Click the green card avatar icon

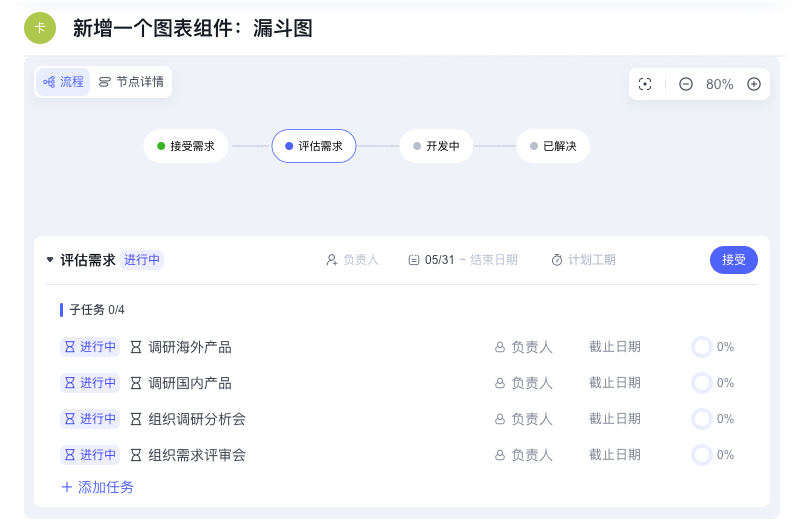pos(40,28)
